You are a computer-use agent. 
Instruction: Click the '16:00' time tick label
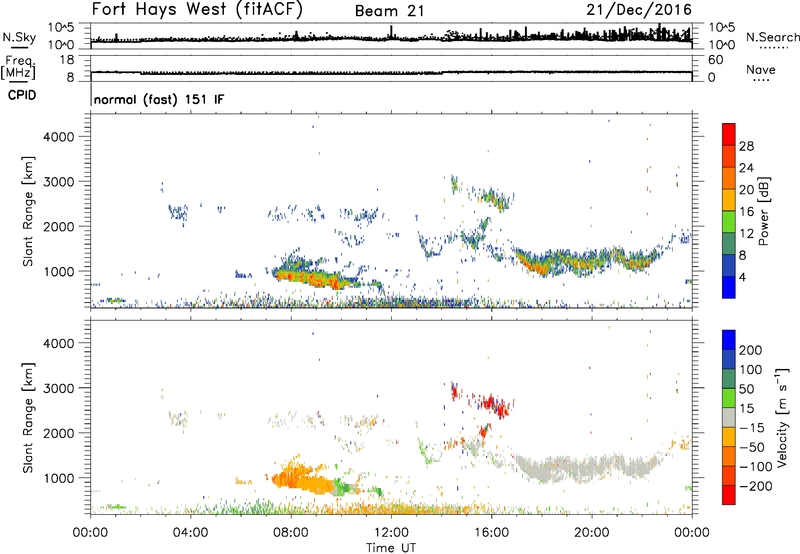coord(491,533)
